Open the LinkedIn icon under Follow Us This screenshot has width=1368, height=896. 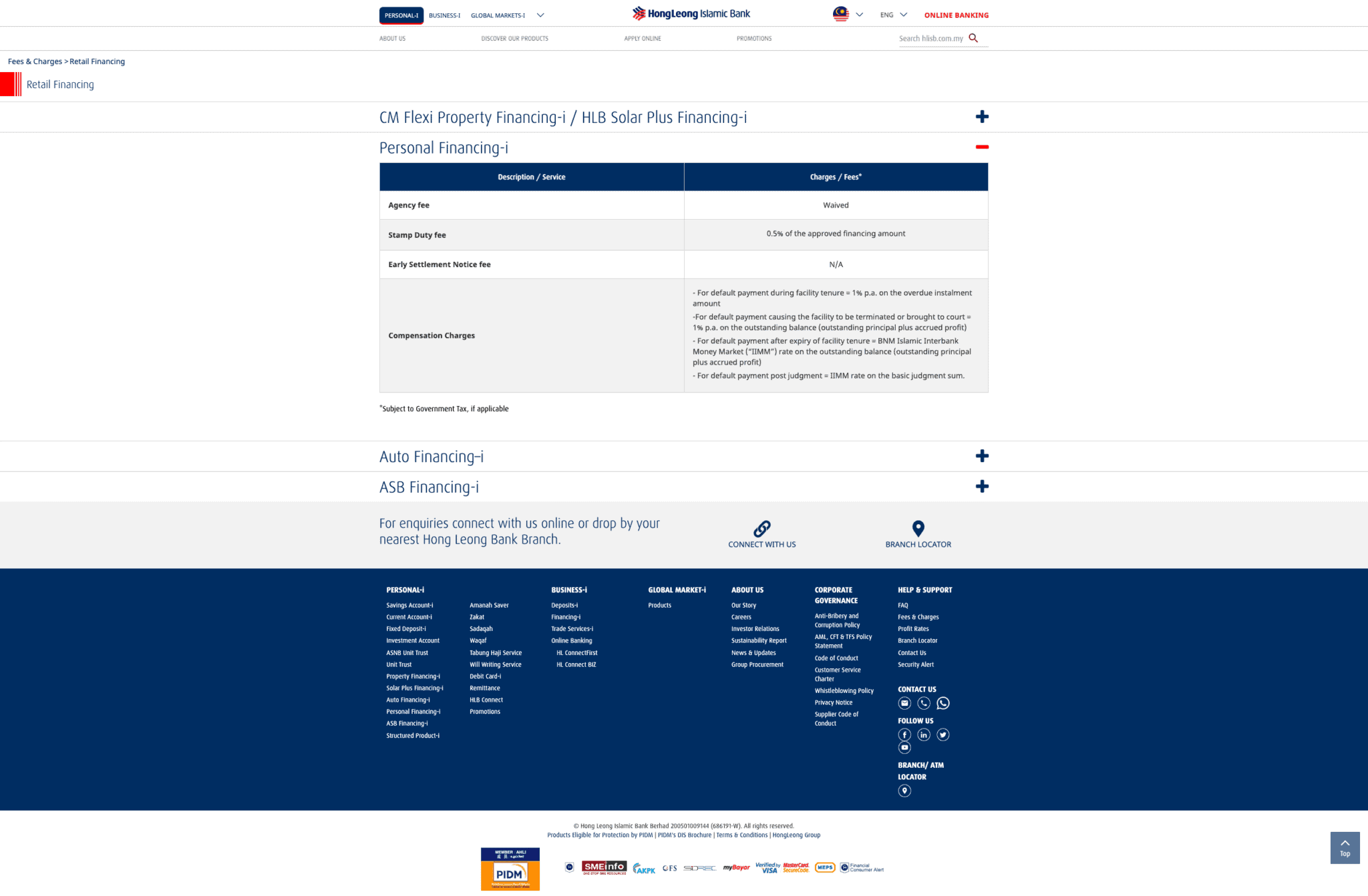pos(924,734)
